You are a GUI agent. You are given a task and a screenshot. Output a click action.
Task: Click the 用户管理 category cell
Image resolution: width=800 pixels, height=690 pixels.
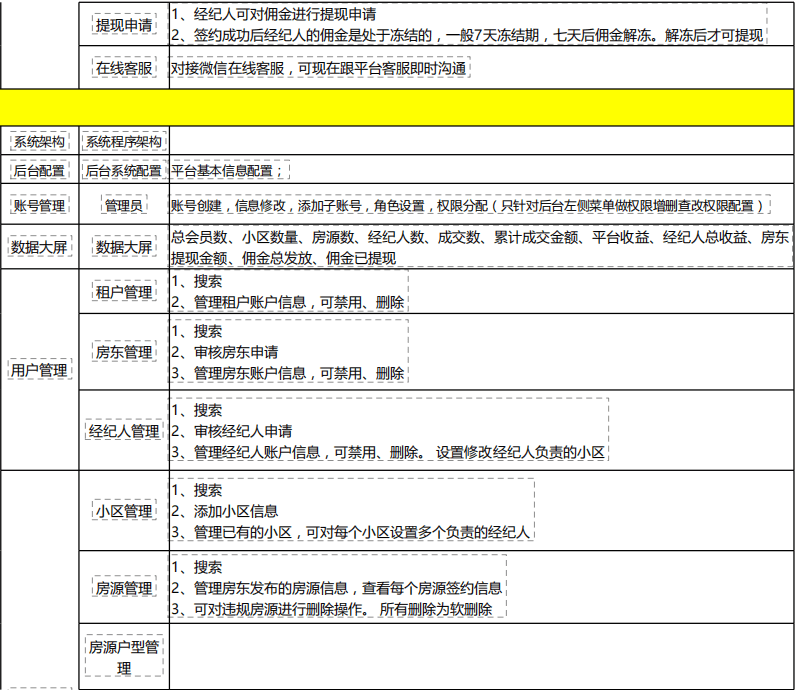click(x=39, y=370)
